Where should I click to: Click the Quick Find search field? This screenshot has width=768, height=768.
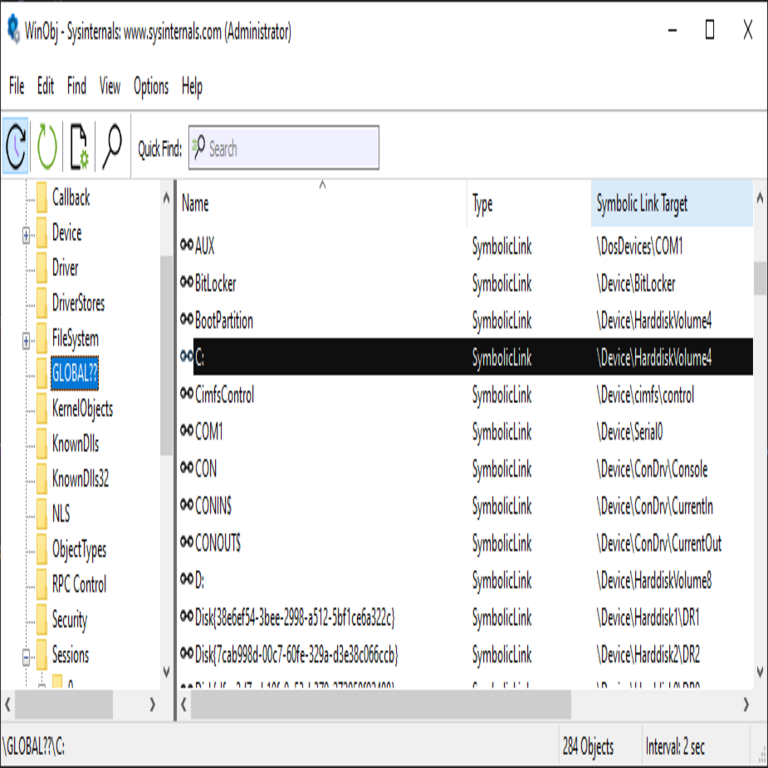click(284, 148)
